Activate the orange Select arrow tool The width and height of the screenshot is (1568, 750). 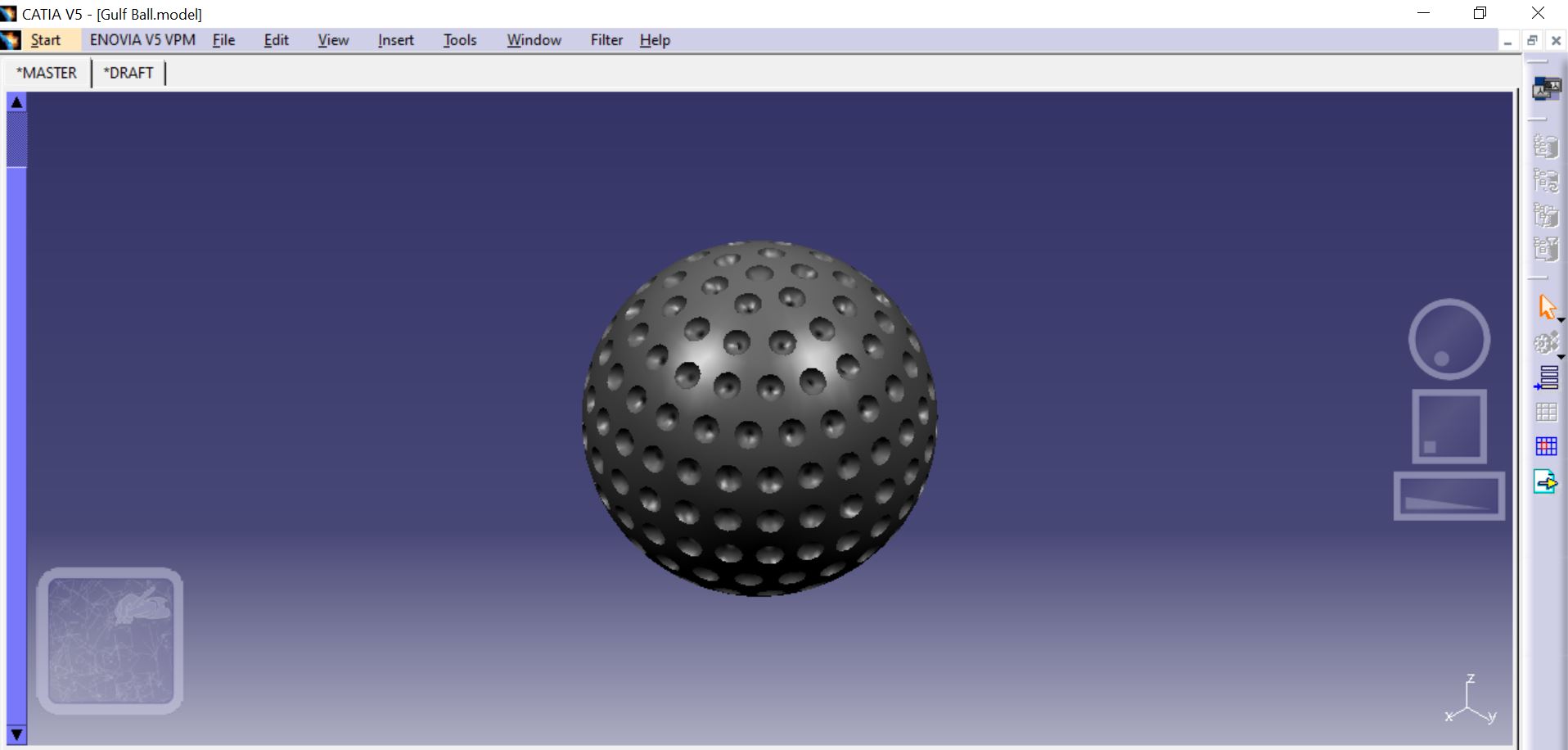click(x=1546, y=306)
